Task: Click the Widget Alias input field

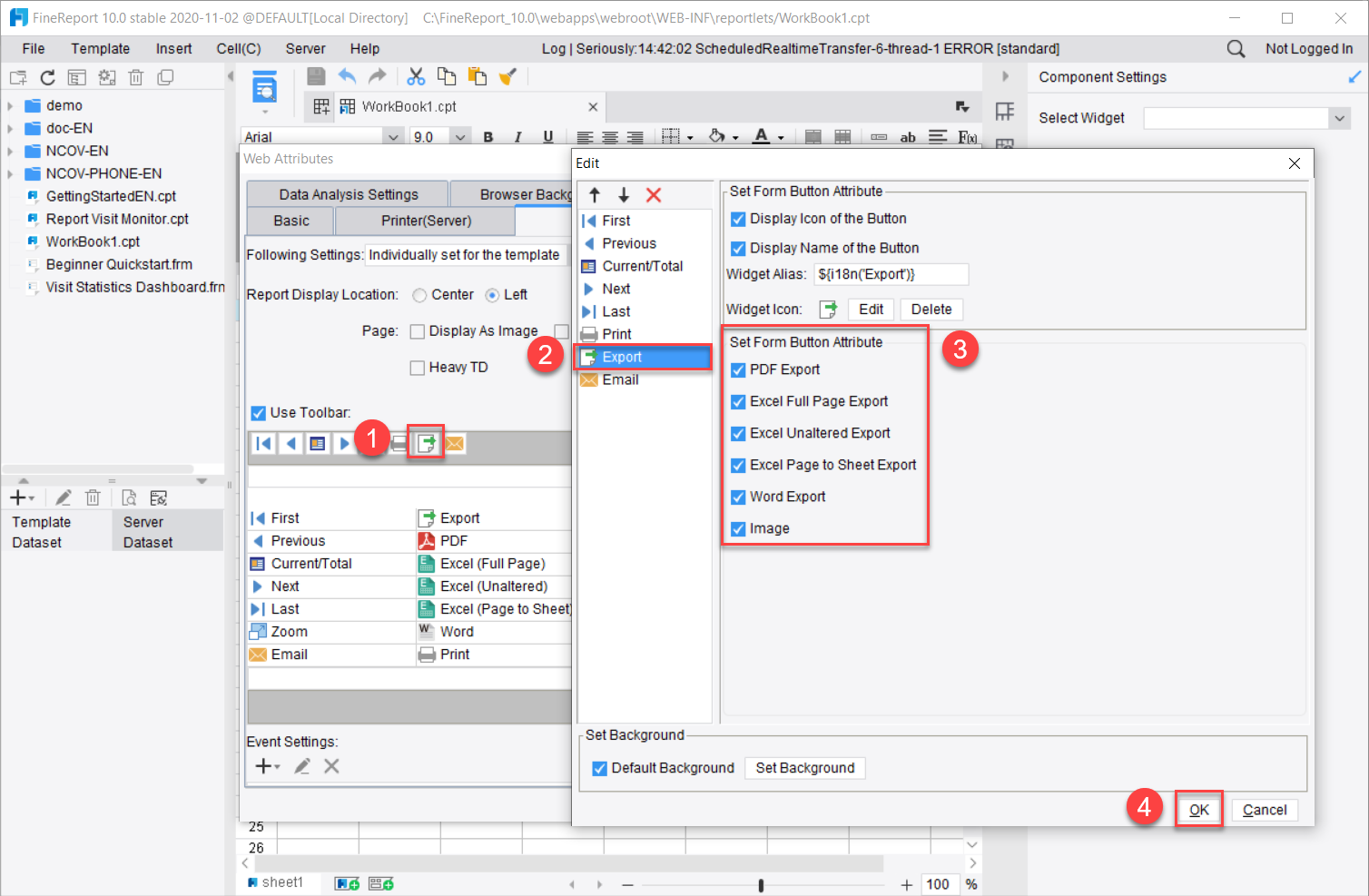Action: pos(891,274)
